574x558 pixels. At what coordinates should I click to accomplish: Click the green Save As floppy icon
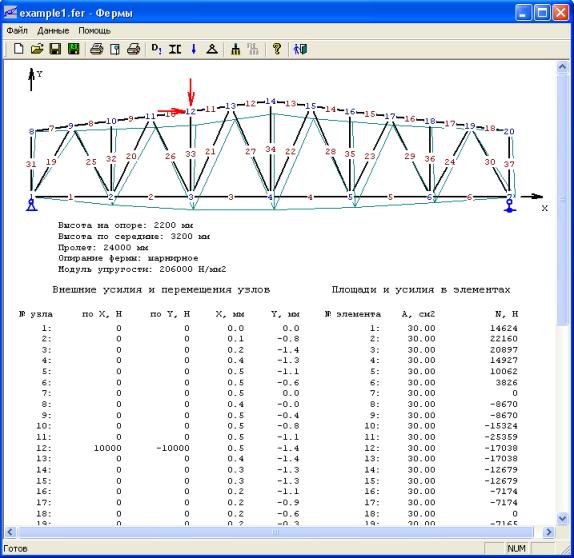coord(74,49)
